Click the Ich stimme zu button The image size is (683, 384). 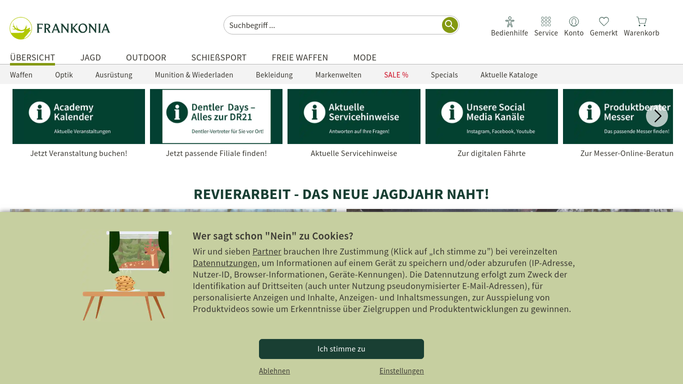[341, 349]
